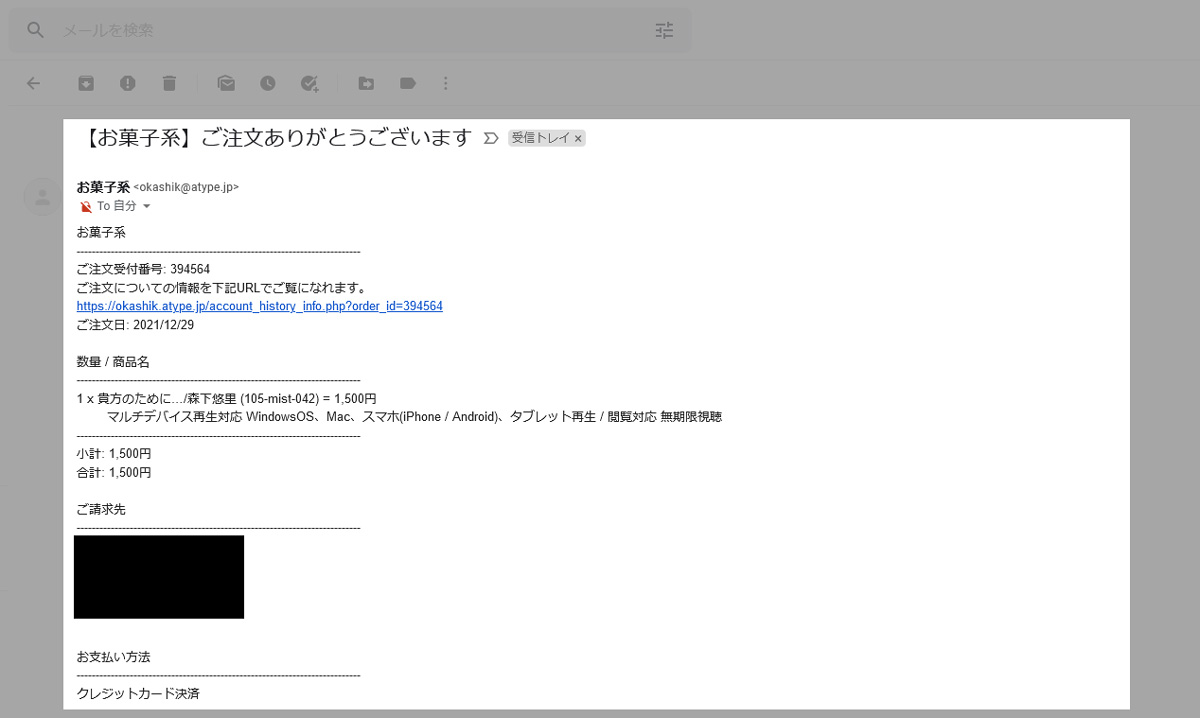This screenshot has height=718, width=1200.
Task: Add this email to Tasks
Action: (x=310, y=84)
